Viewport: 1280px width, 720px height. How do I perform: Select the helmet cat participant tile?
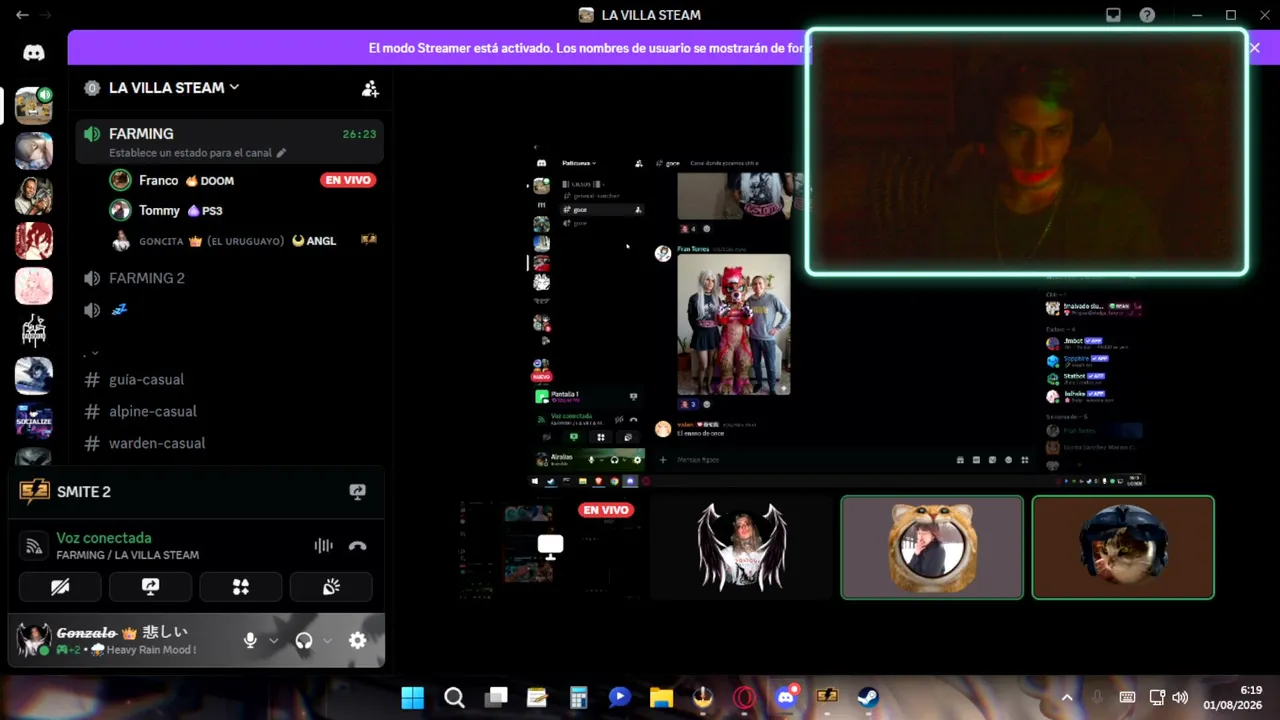click(1123, 547)
